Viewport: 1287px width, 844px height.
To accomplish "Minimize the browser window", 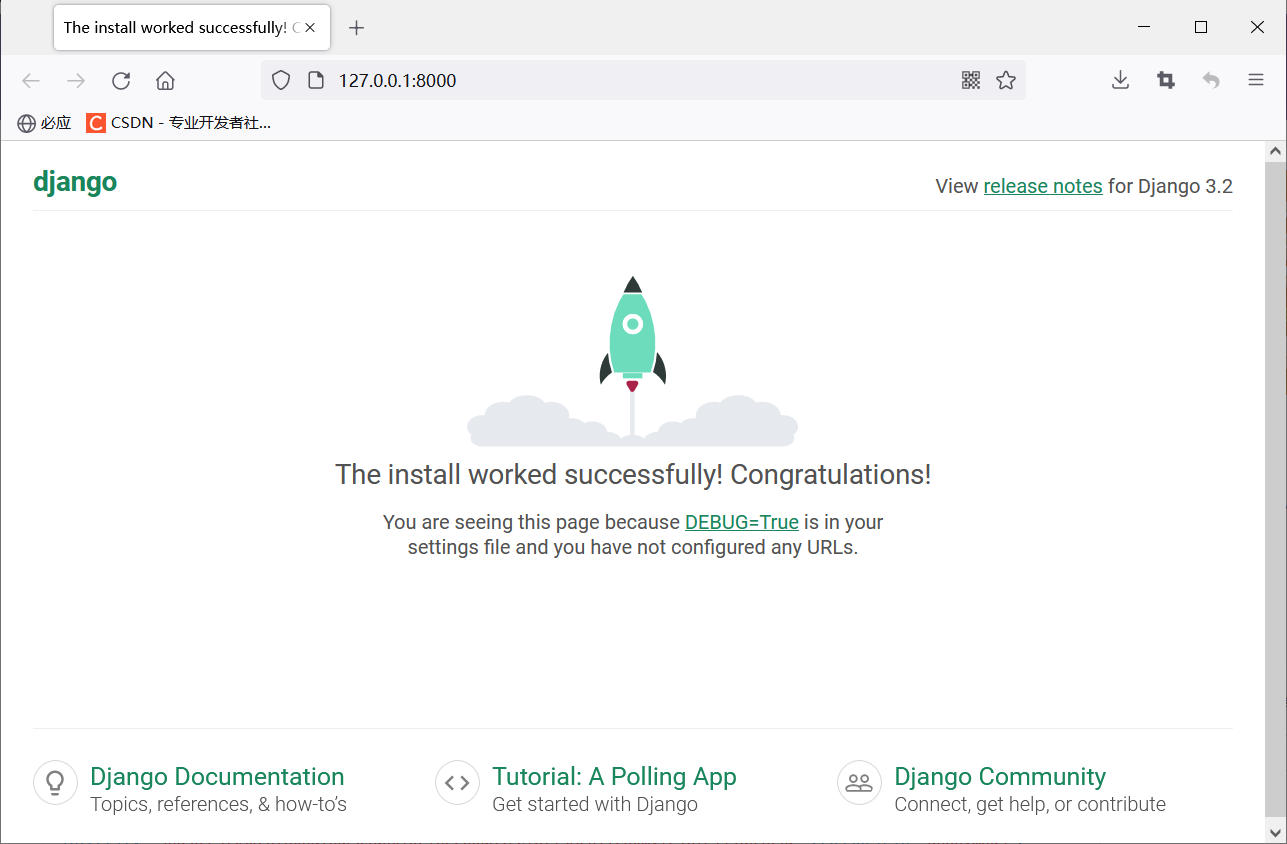I will [x=1145, y=28].
